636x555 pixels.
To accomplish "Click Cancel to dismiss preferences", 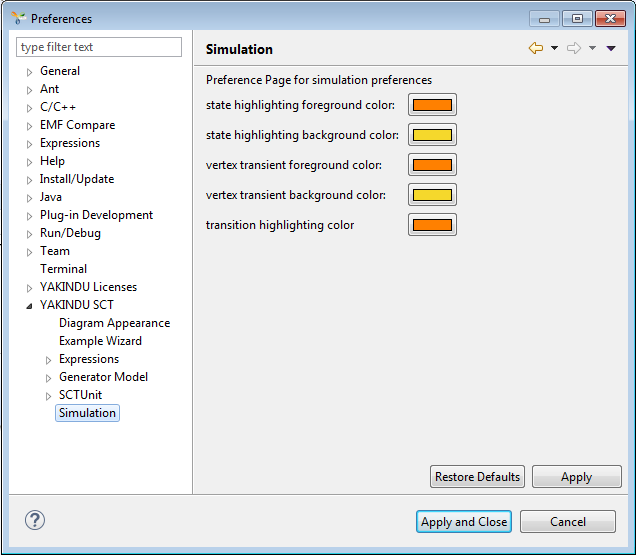I will pyautogui.click(x=567, y=522).
